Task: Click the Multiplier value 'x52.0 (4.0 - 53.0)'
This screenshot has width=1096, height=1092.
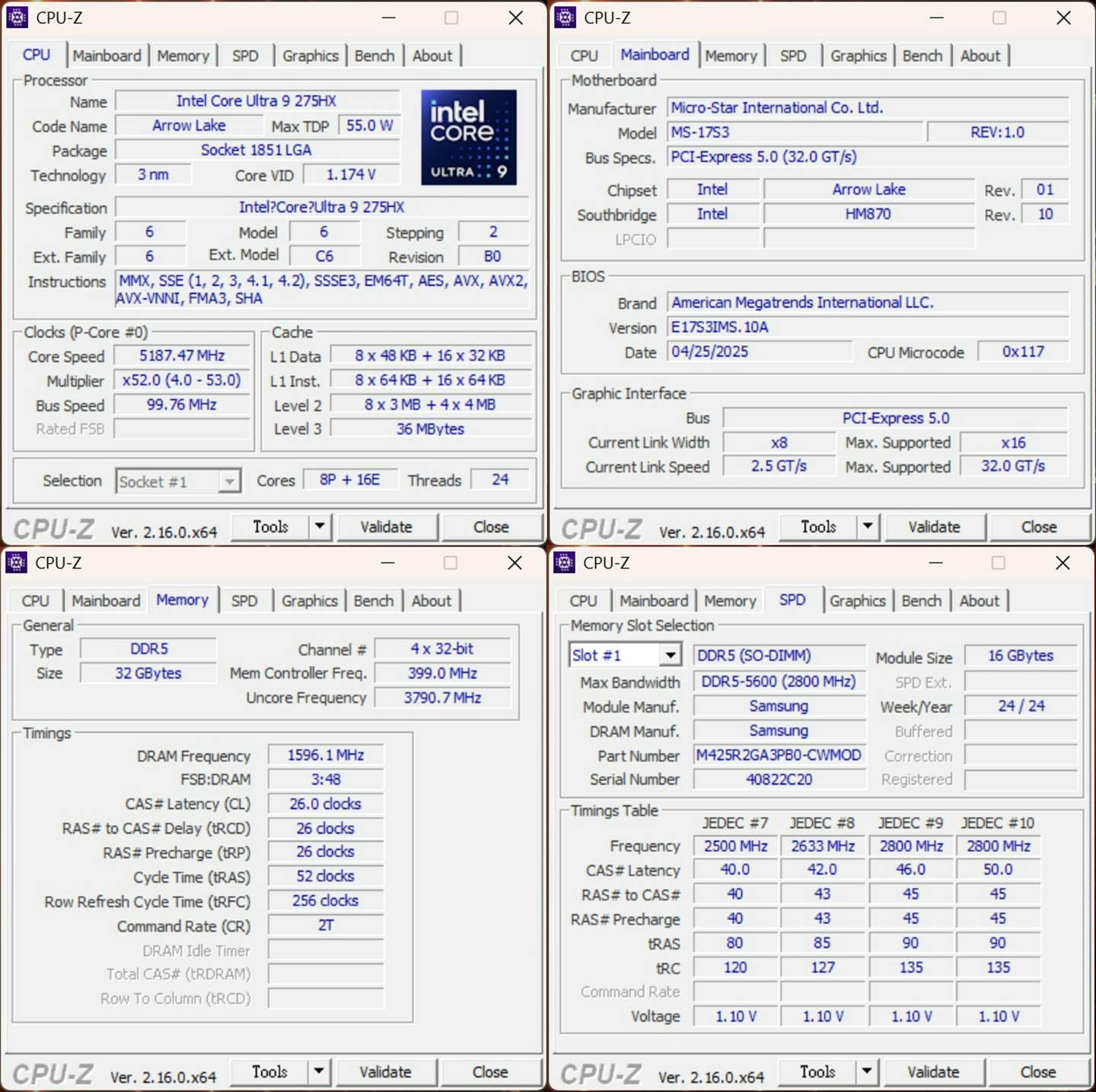Action: coord(182,380)
